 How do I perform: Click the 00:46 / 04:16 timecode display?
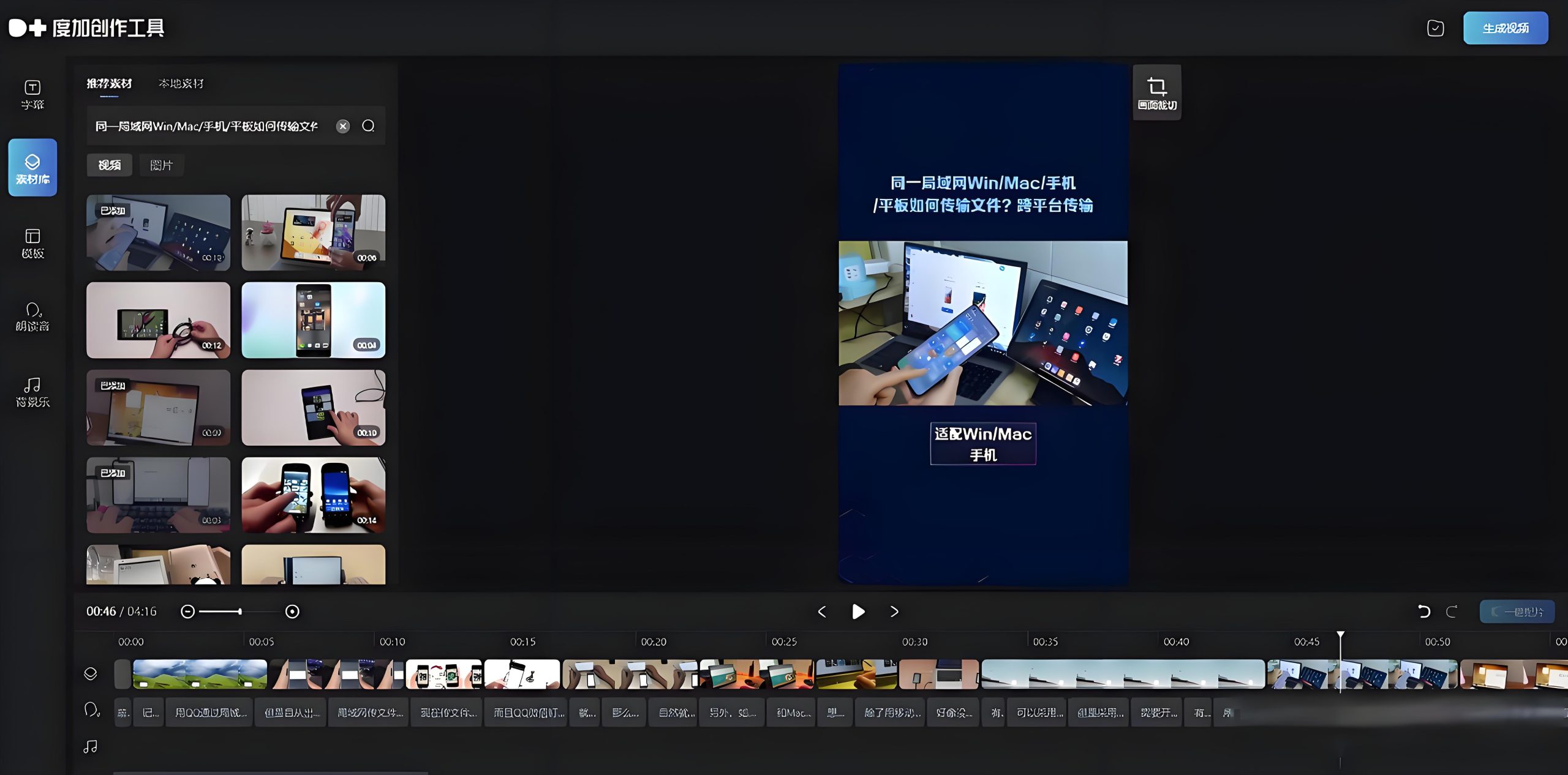(x=121, y=612)
